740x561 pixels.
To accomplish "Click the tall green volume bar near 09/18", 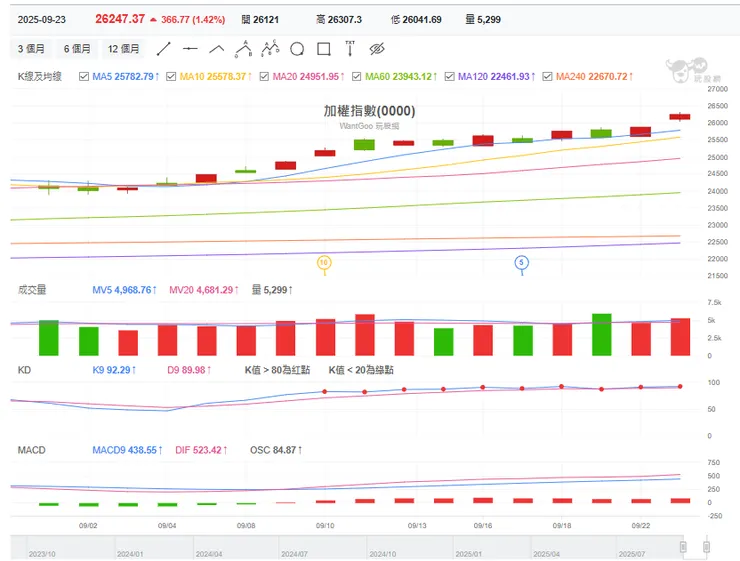I will 602,335.
